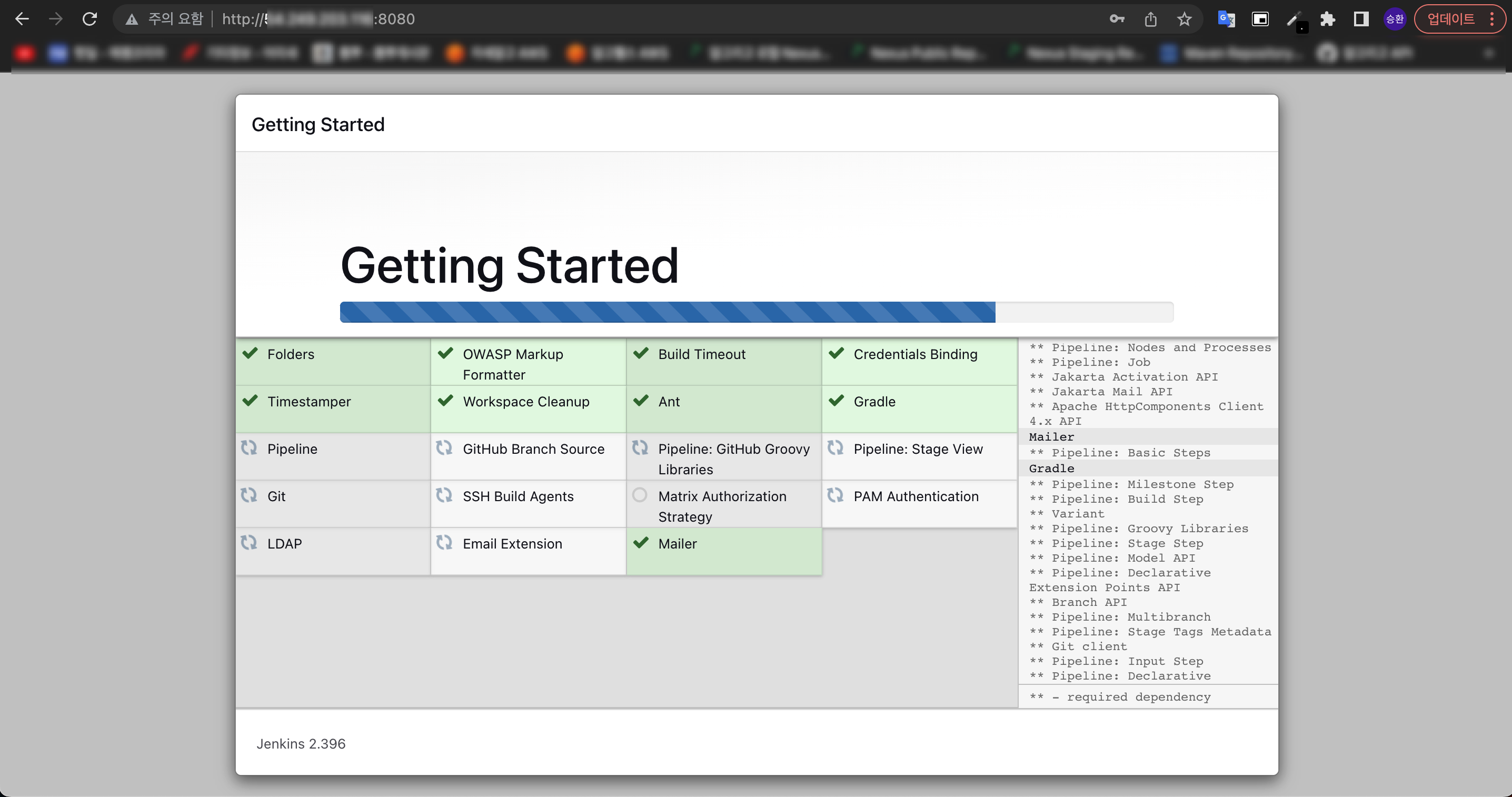
Task: Click the Pipeline spinning install icon
Action: point(249,448)
